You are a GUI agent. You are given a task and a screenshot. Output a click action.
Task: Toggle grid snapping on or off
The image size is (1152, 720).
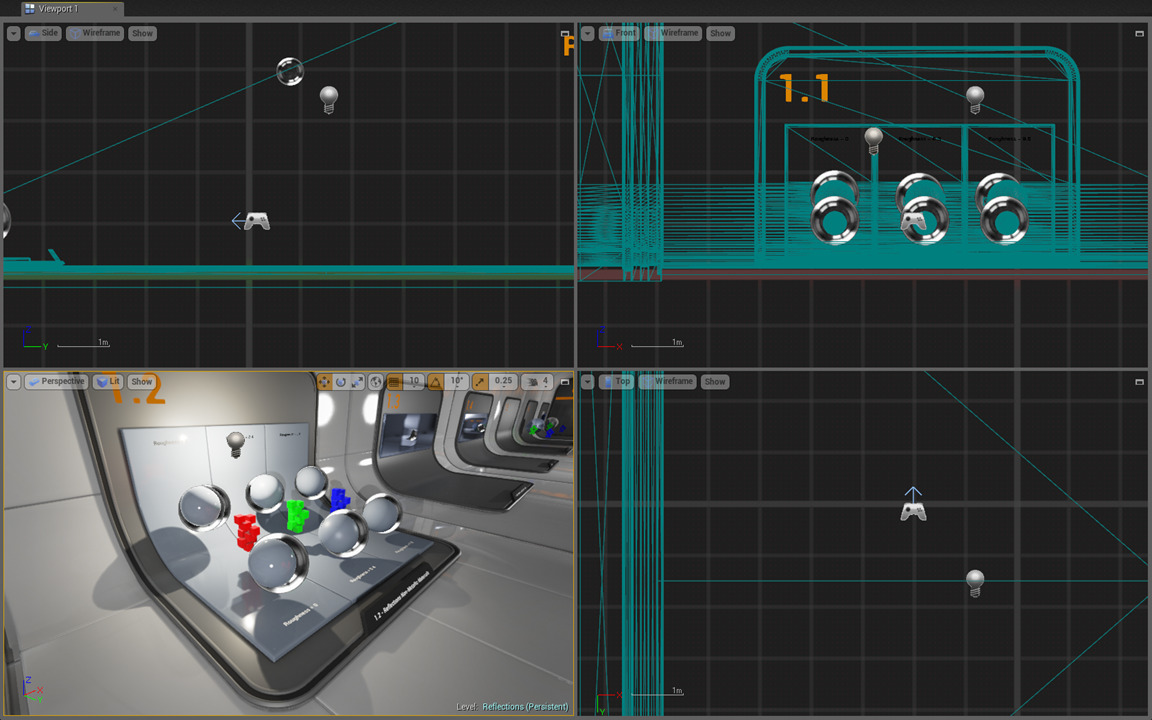[x=394, y=381]
